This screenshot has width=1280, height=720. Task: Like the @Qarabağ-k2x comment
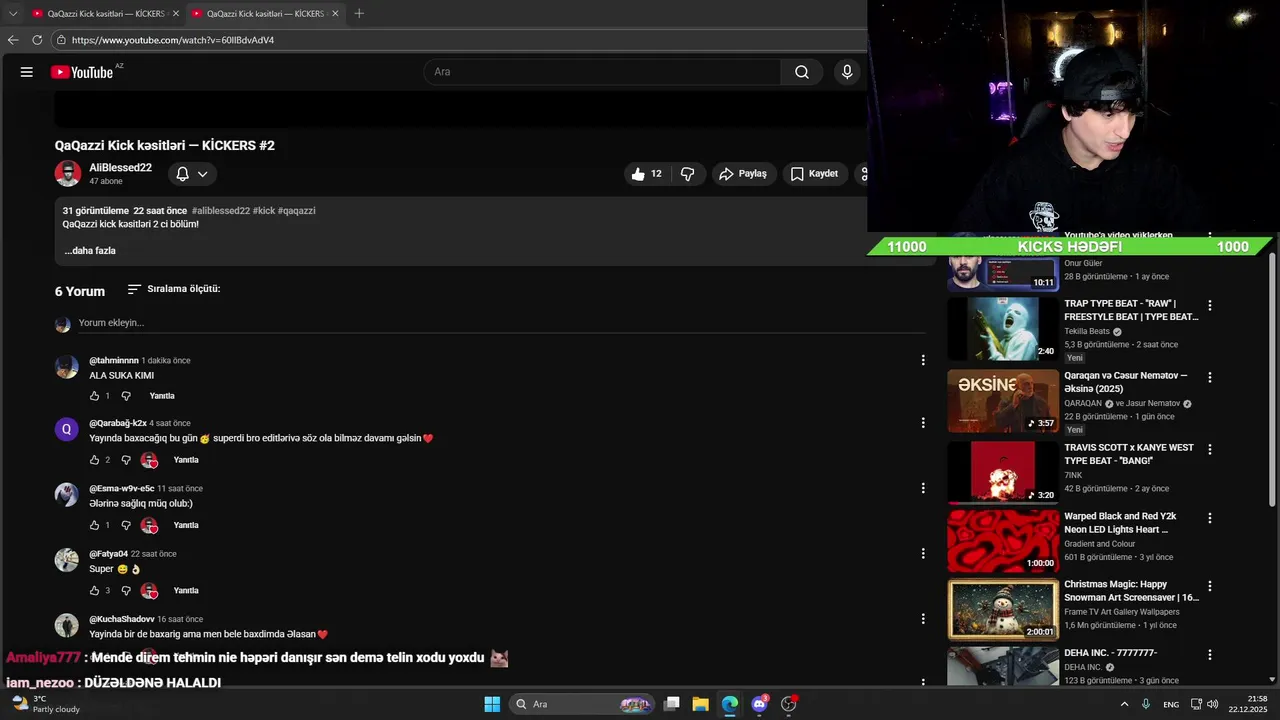coord(95,460)
